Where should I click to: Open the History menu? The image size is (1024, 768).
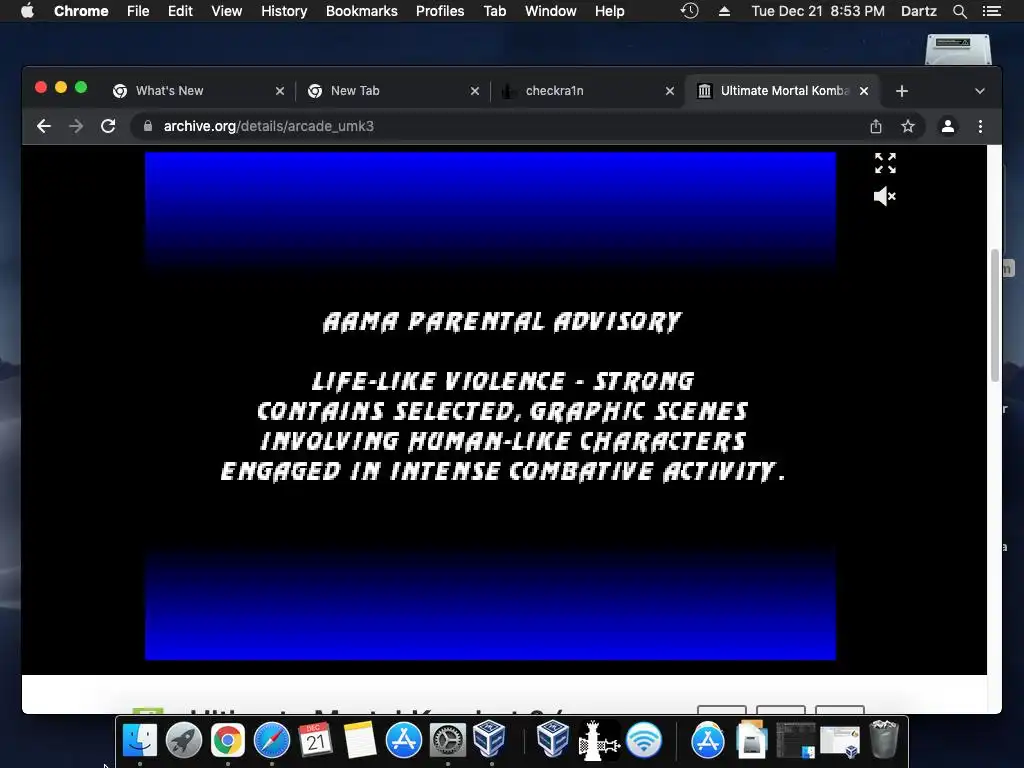tap(284, 11)
